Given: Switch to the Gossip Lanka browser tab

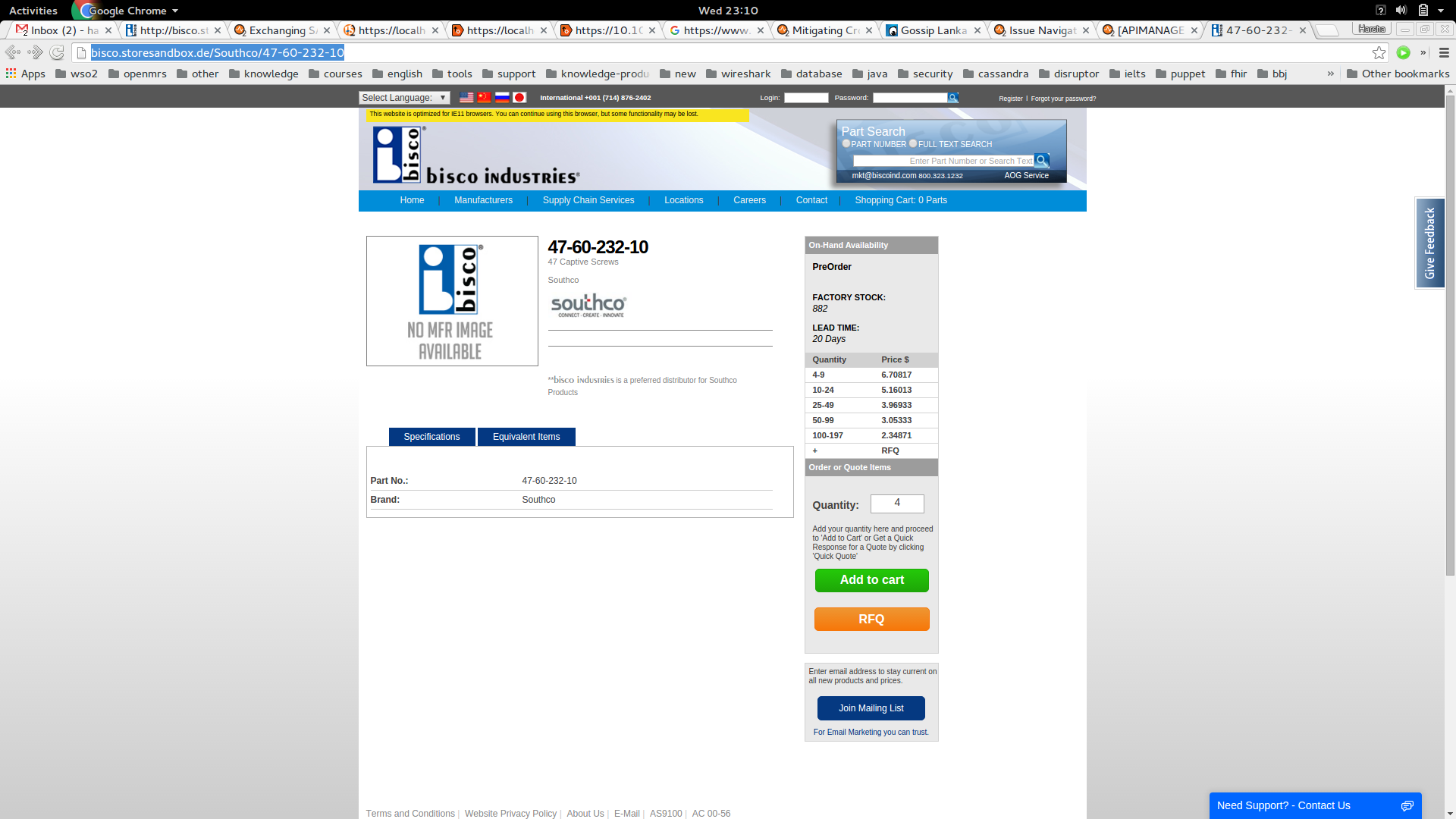Looking at the screenshot, I should (934, 30).
